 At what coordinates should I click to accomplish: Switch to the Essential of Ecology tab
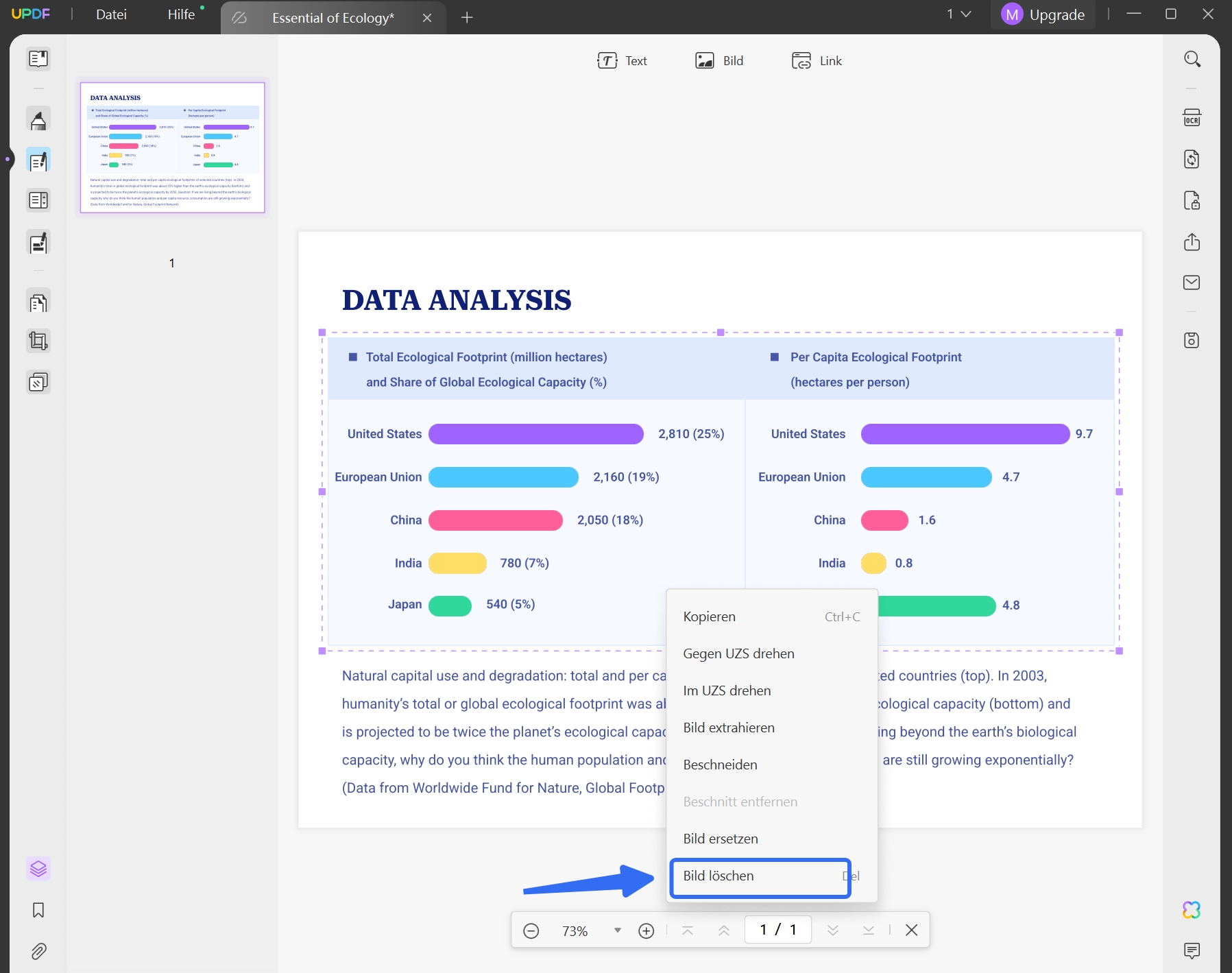tap(333, 18)
